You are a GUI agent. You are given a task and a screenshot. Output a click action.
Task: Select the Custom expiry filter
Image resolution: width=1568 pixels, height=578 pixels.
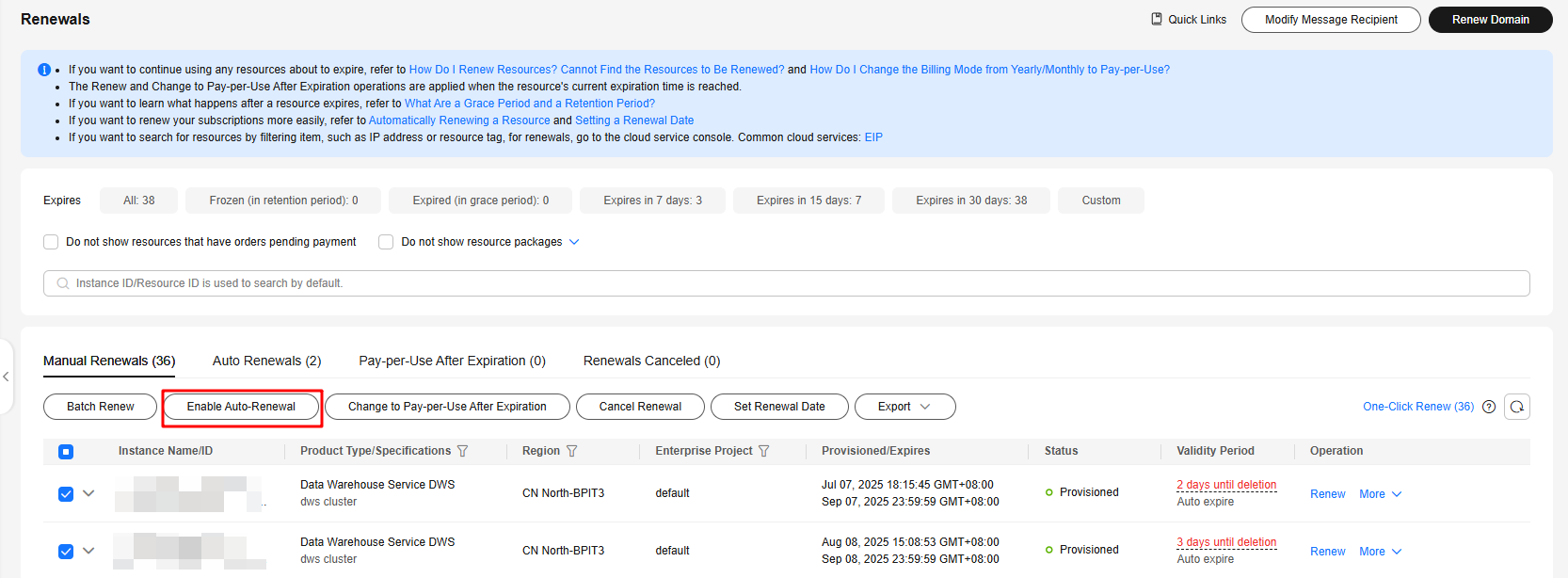pyautogui.click(x=1101, y=201)
